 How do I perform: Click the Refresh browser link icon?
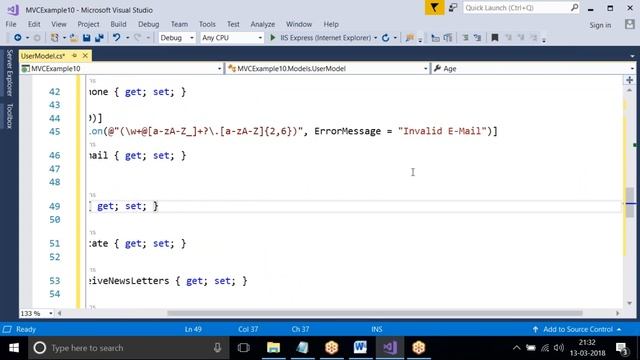[x=385, y=38]
